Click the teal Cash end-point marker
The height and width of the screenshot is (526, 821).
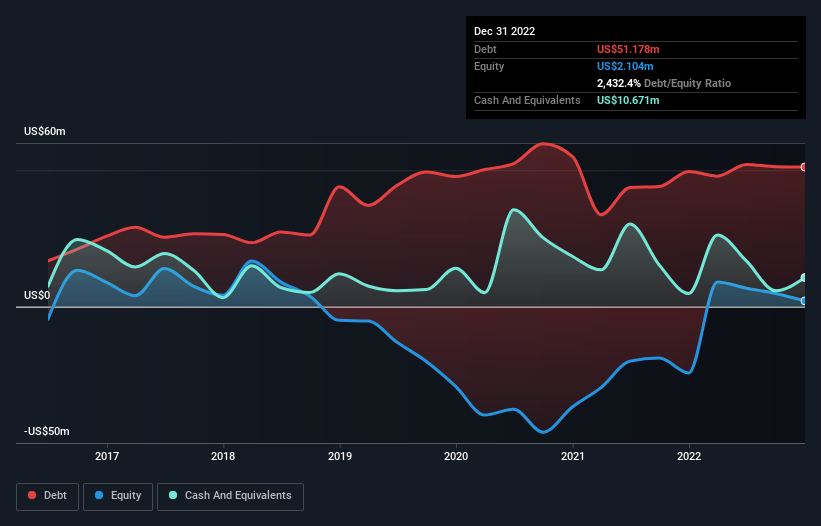click(804, 278)
